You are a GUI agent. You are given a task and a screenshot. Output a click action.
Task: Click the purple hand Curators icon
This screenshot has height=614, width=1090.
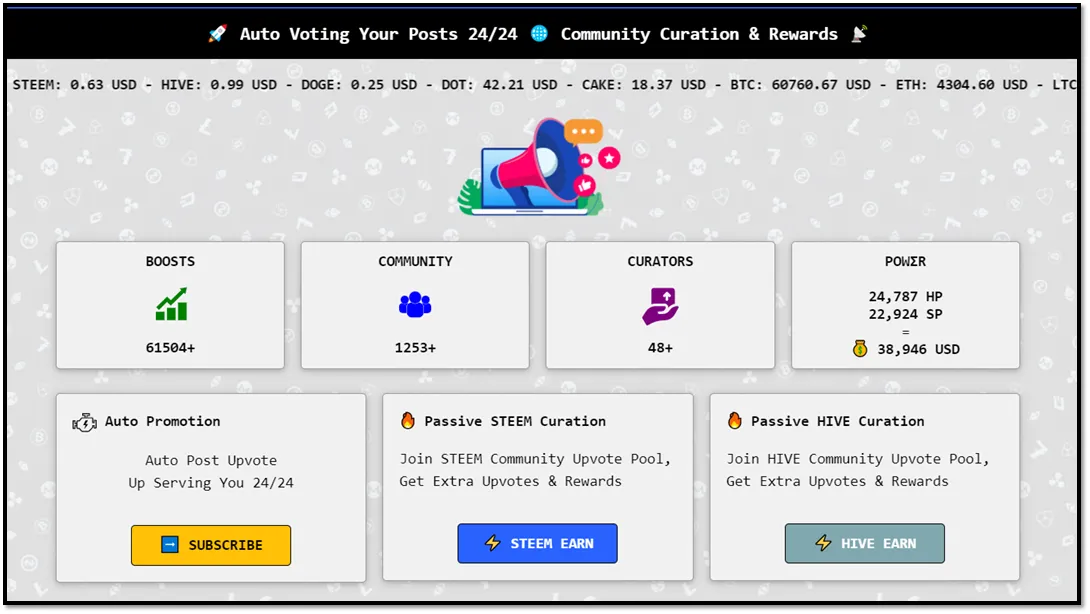click(660, 306)
